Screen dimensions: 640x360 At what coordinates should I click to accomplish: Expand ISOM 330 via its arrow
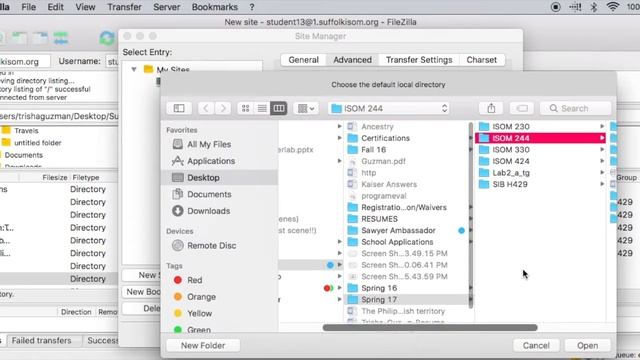point(602,149)
